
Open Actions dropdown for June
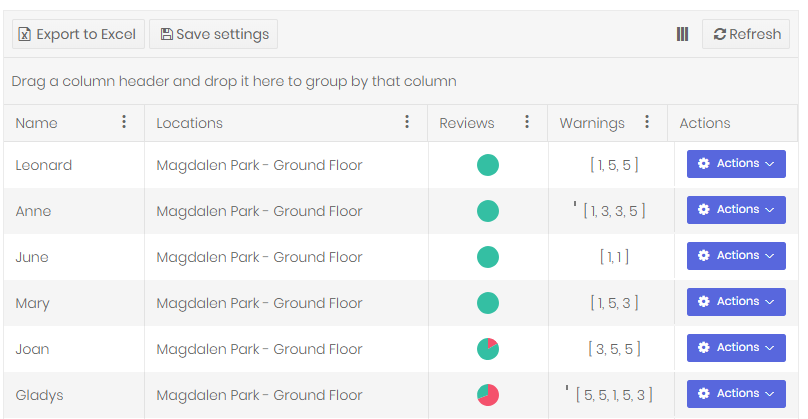[x=736, y=256]
